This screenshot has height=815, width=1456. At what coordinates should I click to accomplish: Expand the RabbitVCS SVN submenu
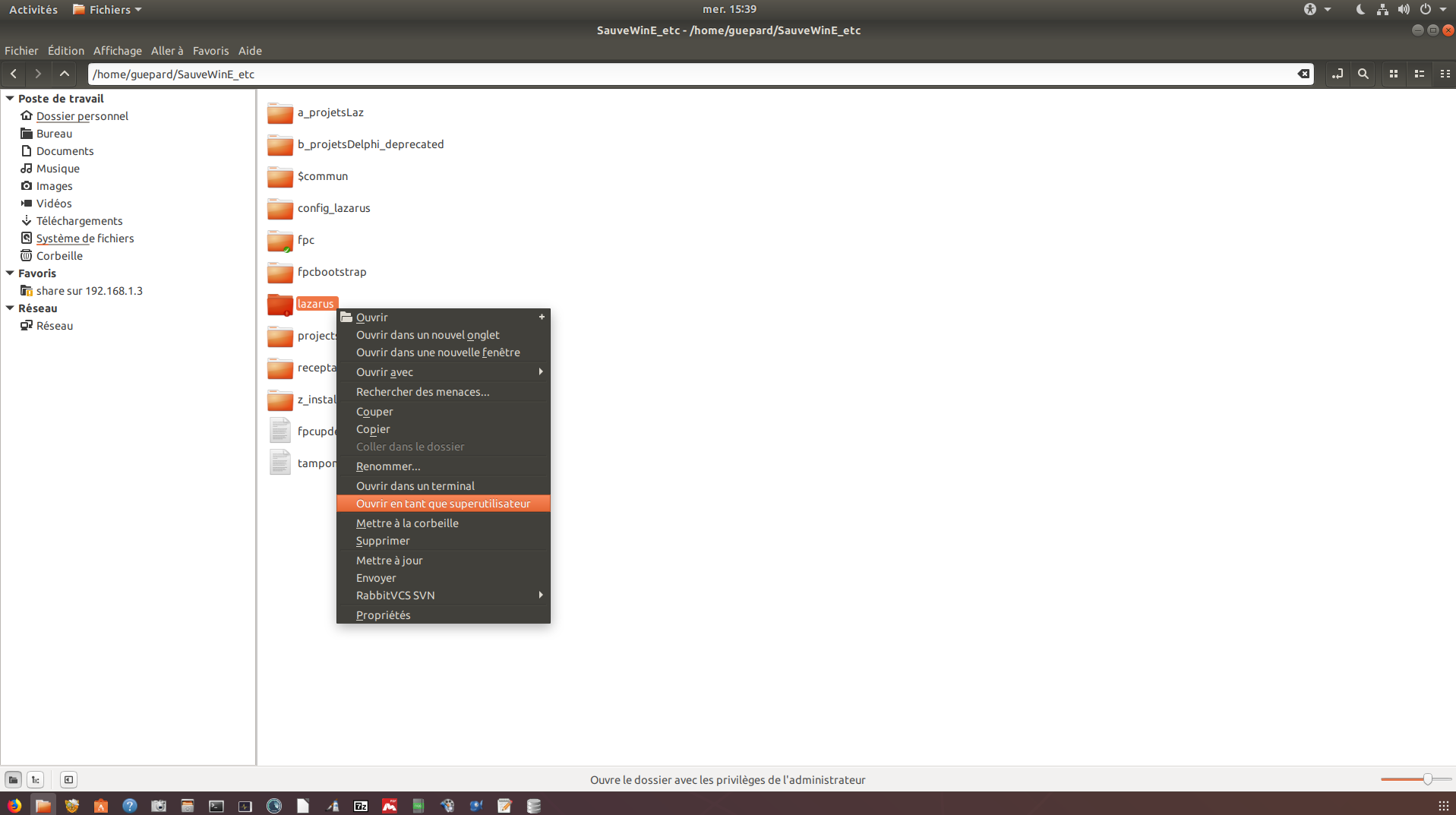443,595
